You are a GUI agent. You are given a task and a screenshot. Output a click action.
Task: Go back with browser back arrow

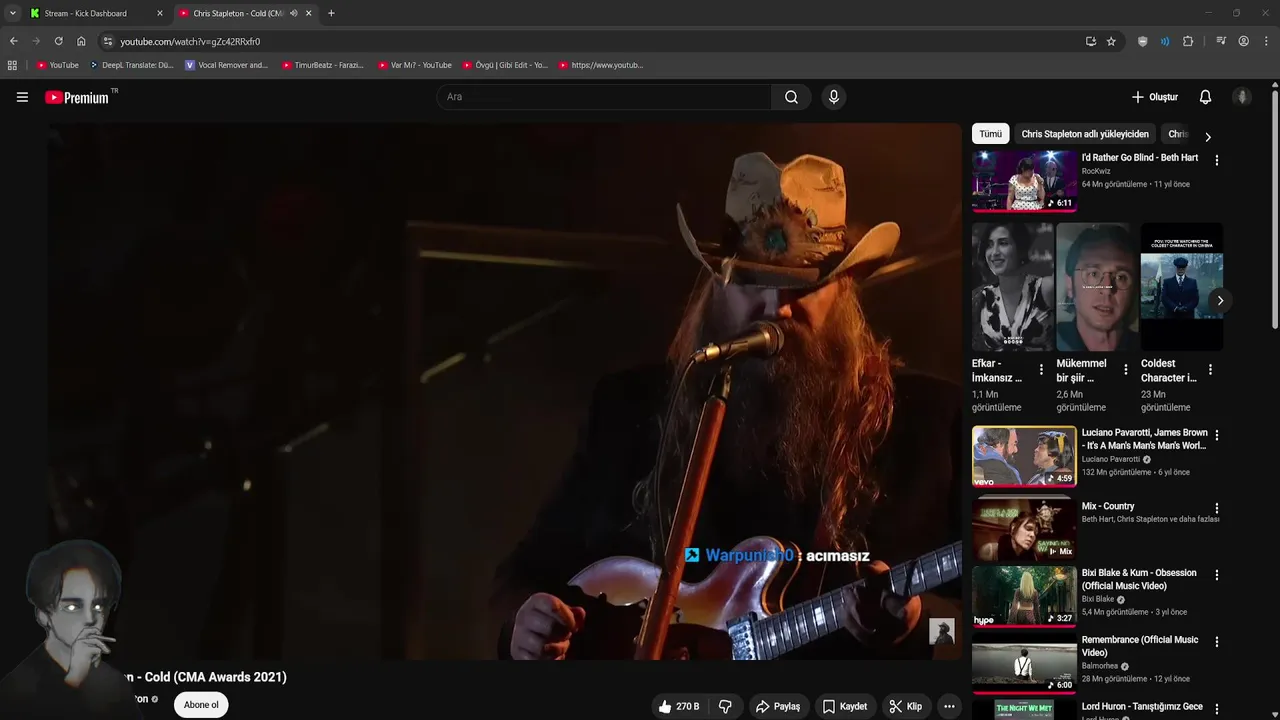(x=13, y=41)
